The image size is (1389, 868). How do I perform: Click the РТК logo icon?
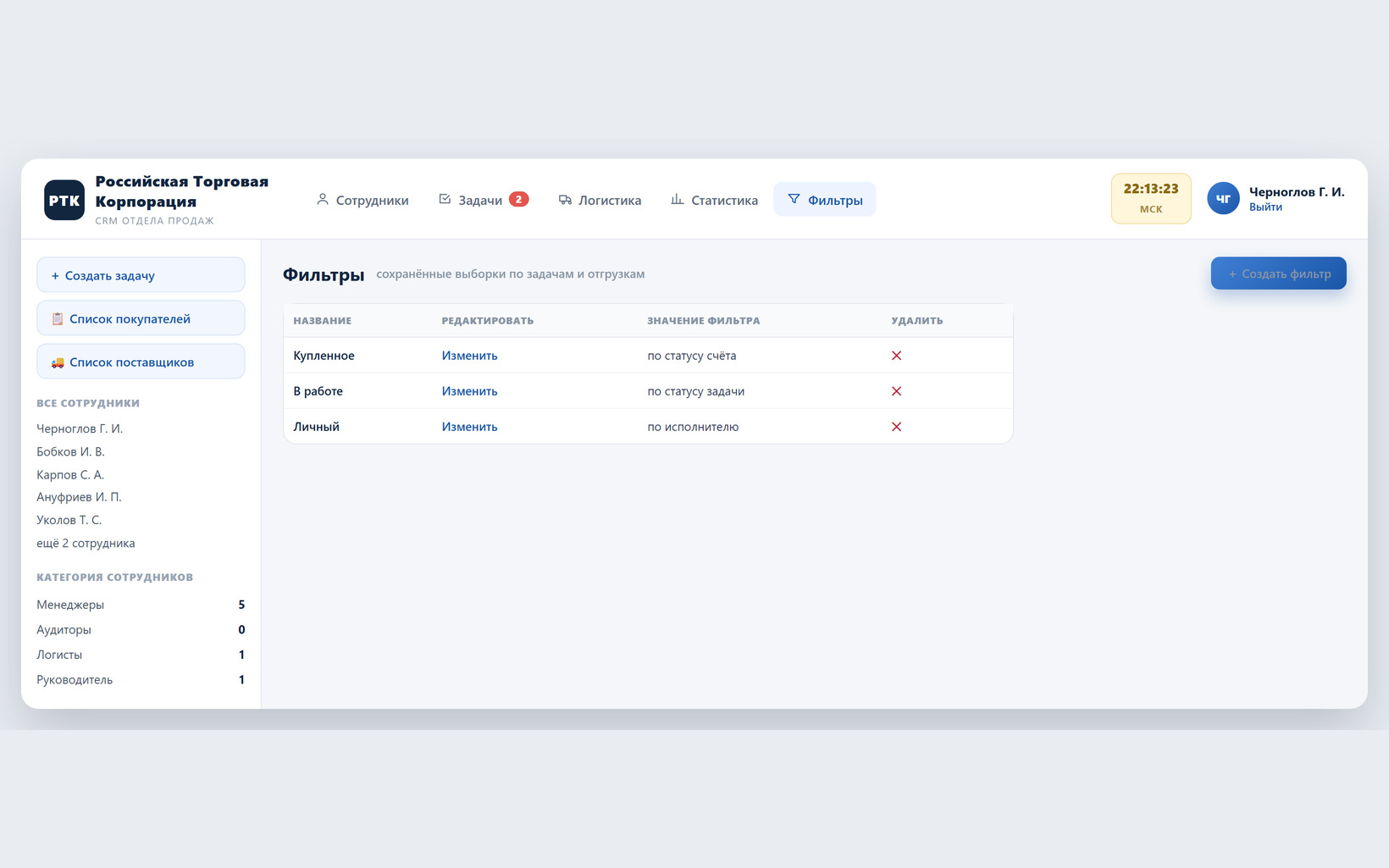point(64,200)
